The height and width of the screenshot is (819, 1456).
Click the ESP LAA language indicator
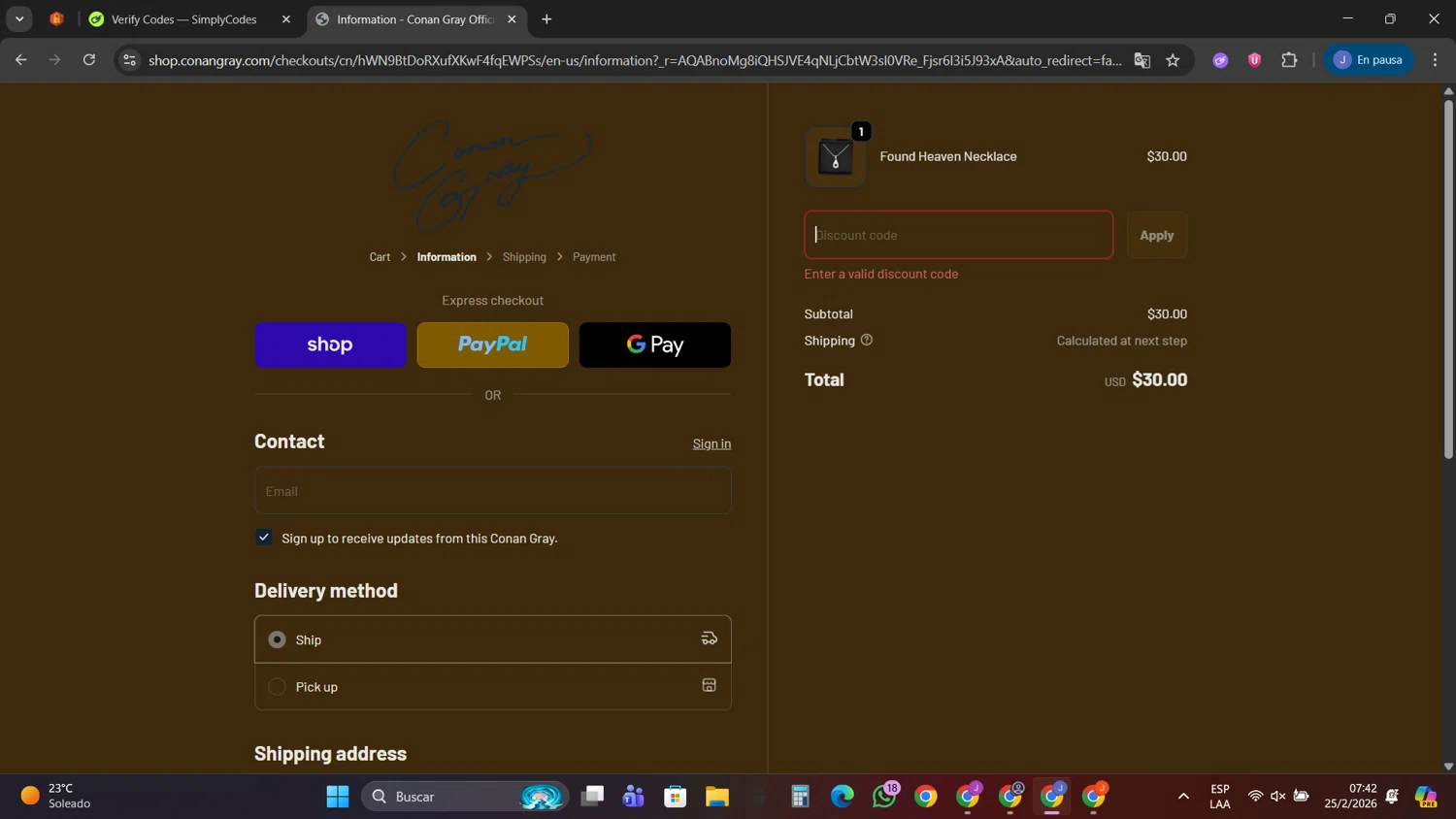1220,797
